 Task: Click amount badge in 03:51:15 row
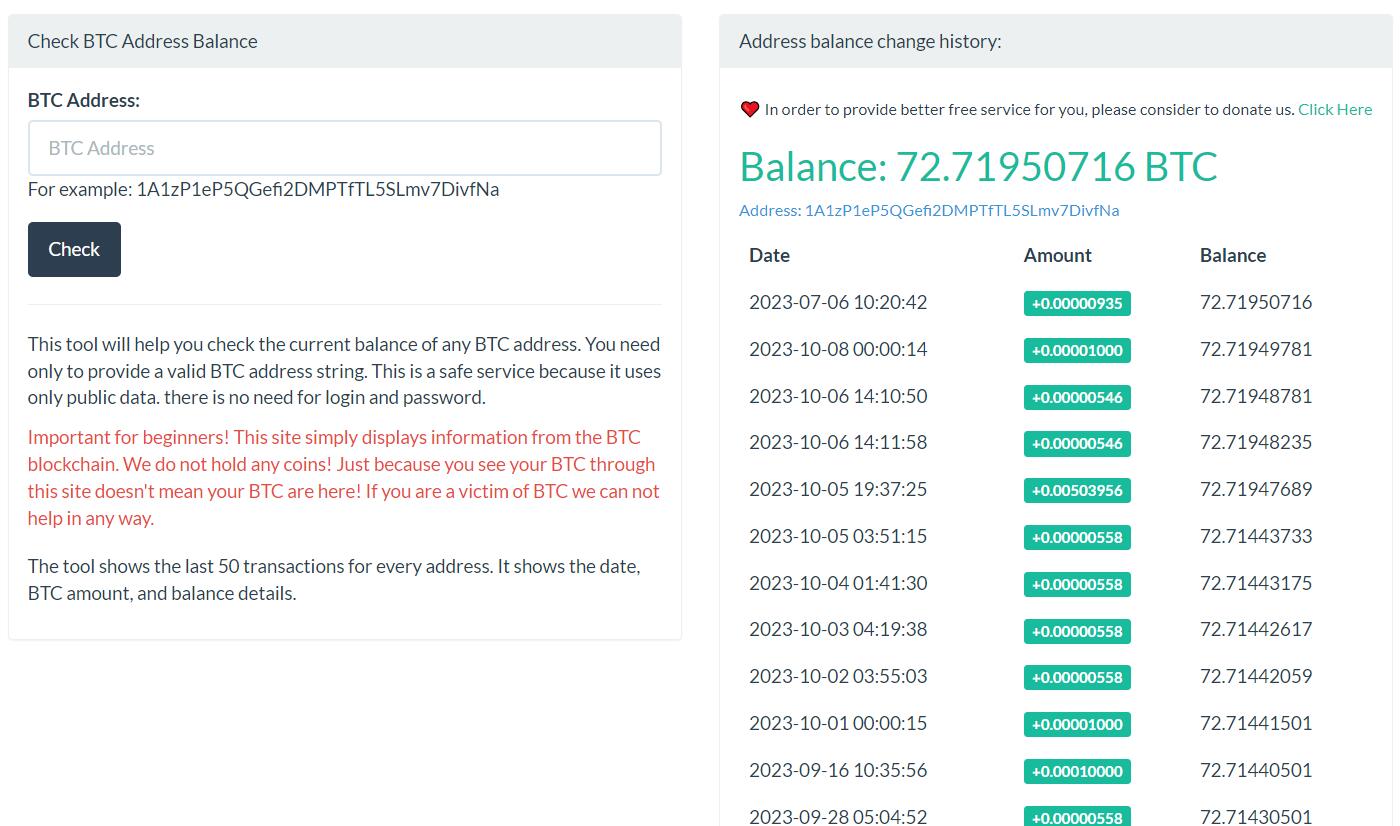pos(1077,537)
